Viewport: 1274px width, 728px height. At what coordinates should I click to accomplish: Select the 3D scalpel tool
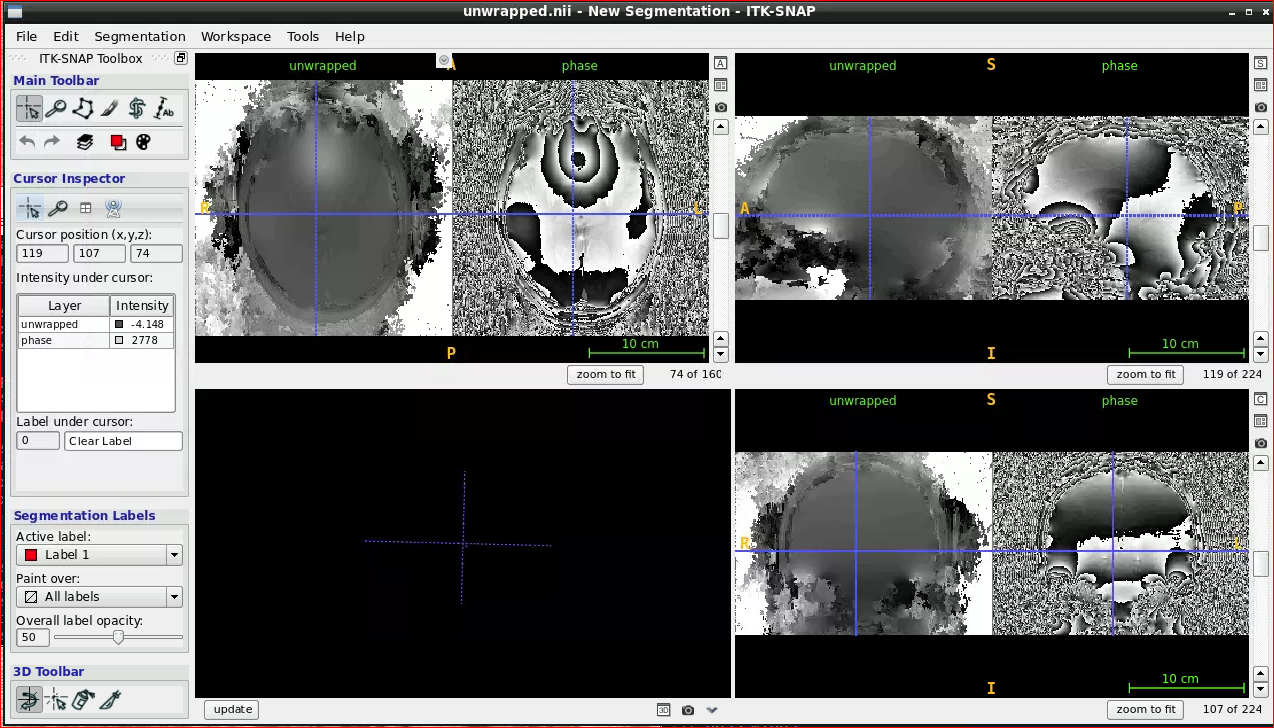point(110,700)
